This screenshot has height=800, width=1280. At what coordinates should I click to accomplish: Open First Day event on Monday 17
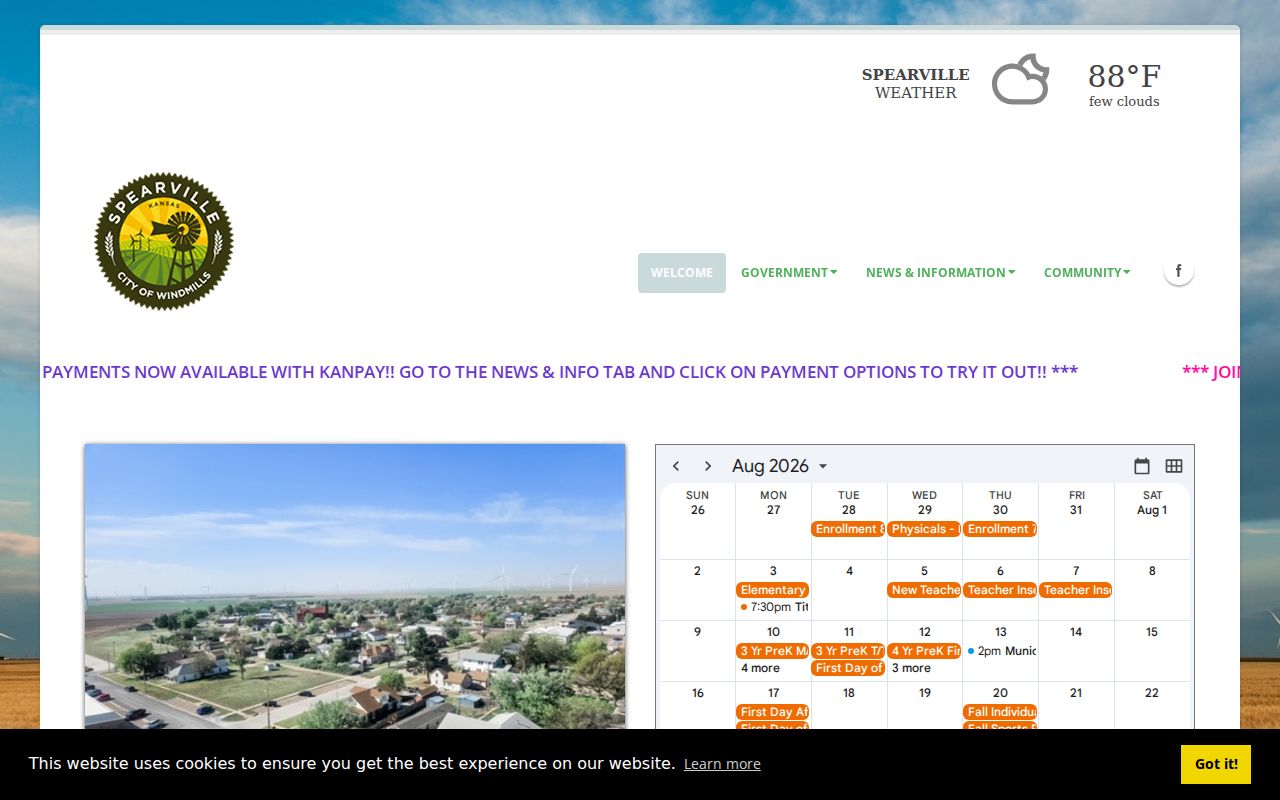point(772,712)
